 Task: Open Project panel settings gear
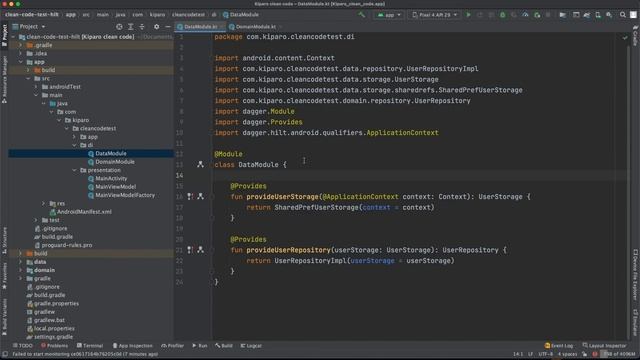156,27
